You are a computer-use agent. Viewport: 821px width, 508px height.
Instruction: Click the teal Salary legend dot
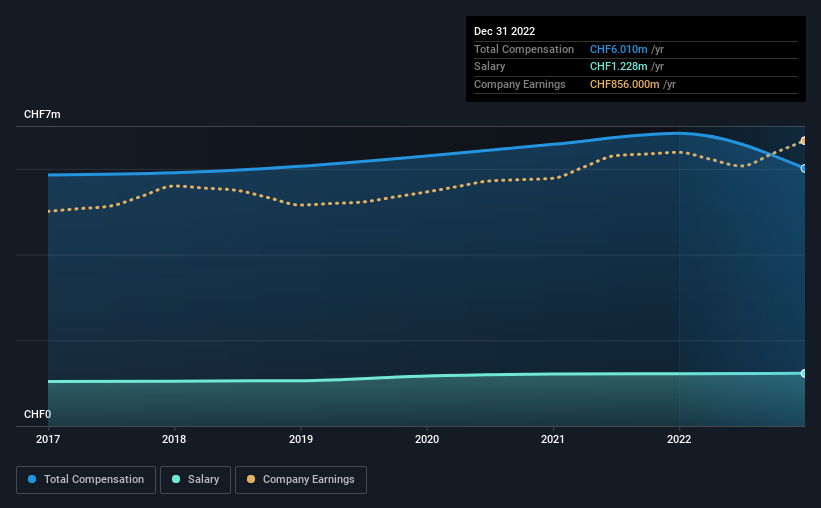point(176,479)
